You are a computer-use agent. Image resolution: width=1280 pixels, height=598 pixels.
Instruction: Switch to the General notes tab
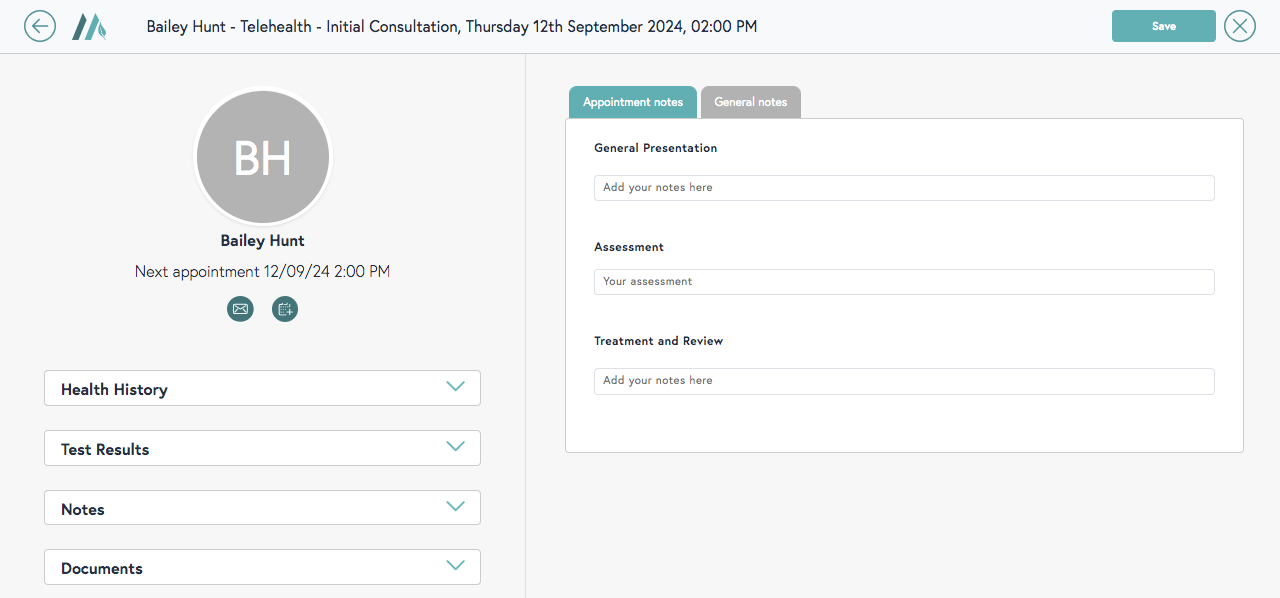pos(750,102)
